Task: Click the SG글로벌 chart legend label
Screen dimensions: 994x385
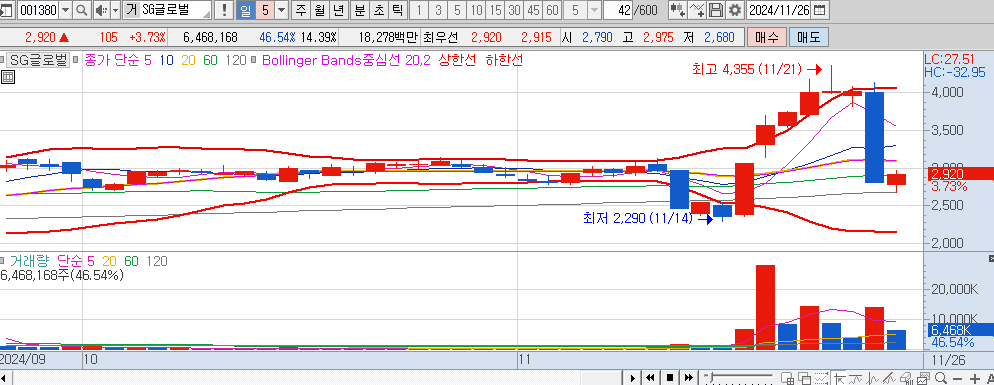Action: click(x=38, y=61)
